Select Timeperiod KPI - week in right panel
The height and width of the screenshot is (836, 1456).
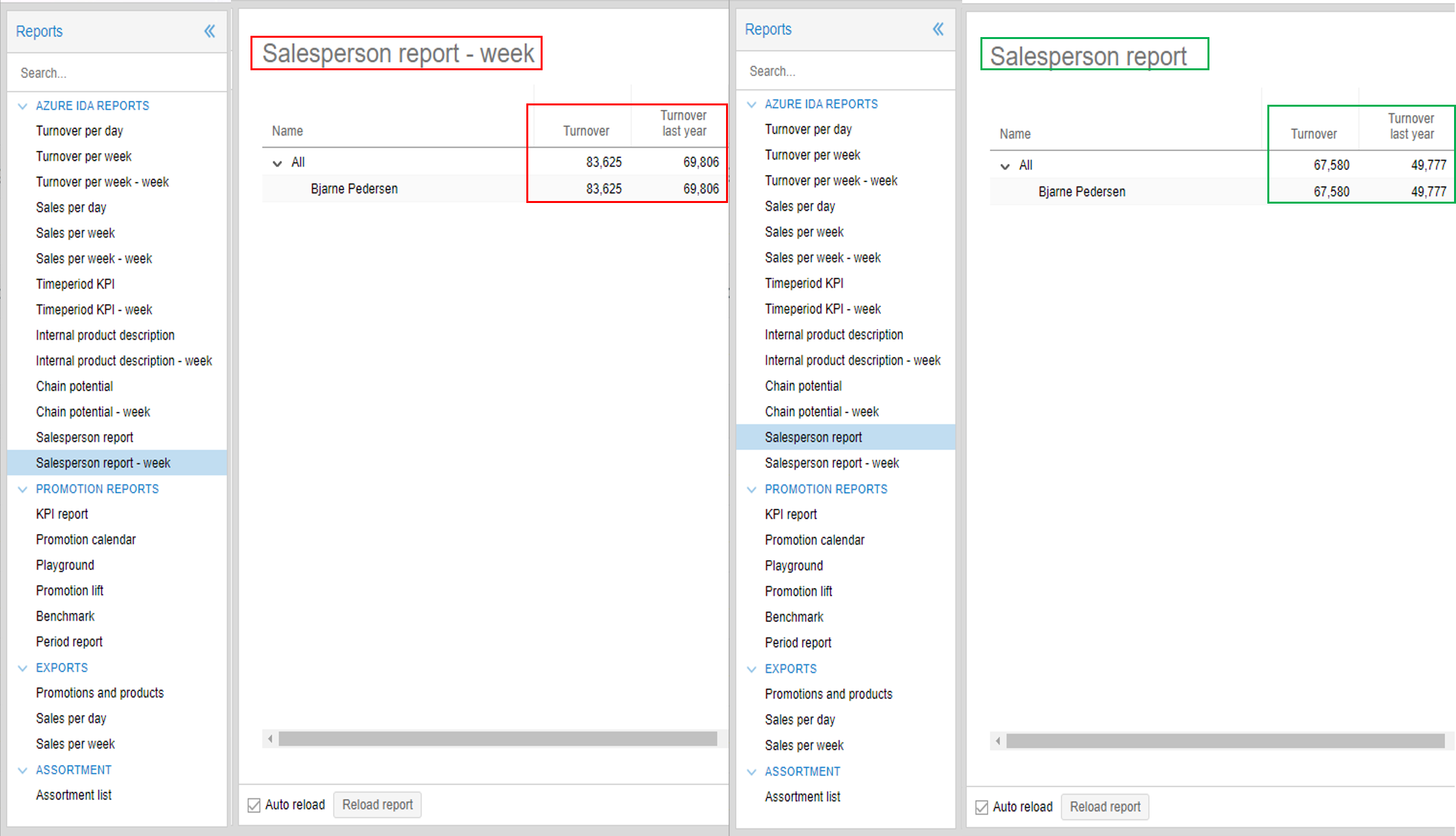coord(822,309)
